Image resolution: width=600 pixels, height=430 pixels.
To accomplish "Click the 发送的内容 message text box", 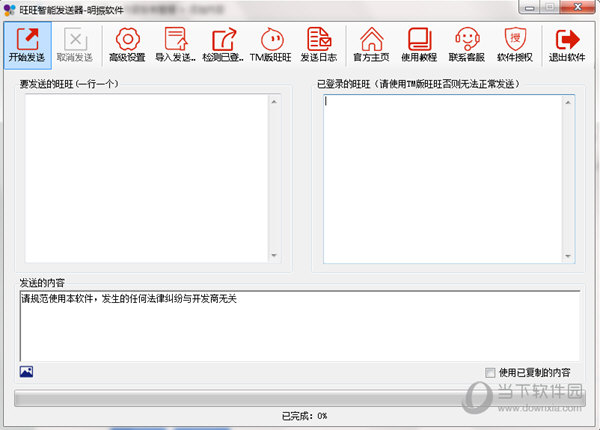I will point(300,326).
